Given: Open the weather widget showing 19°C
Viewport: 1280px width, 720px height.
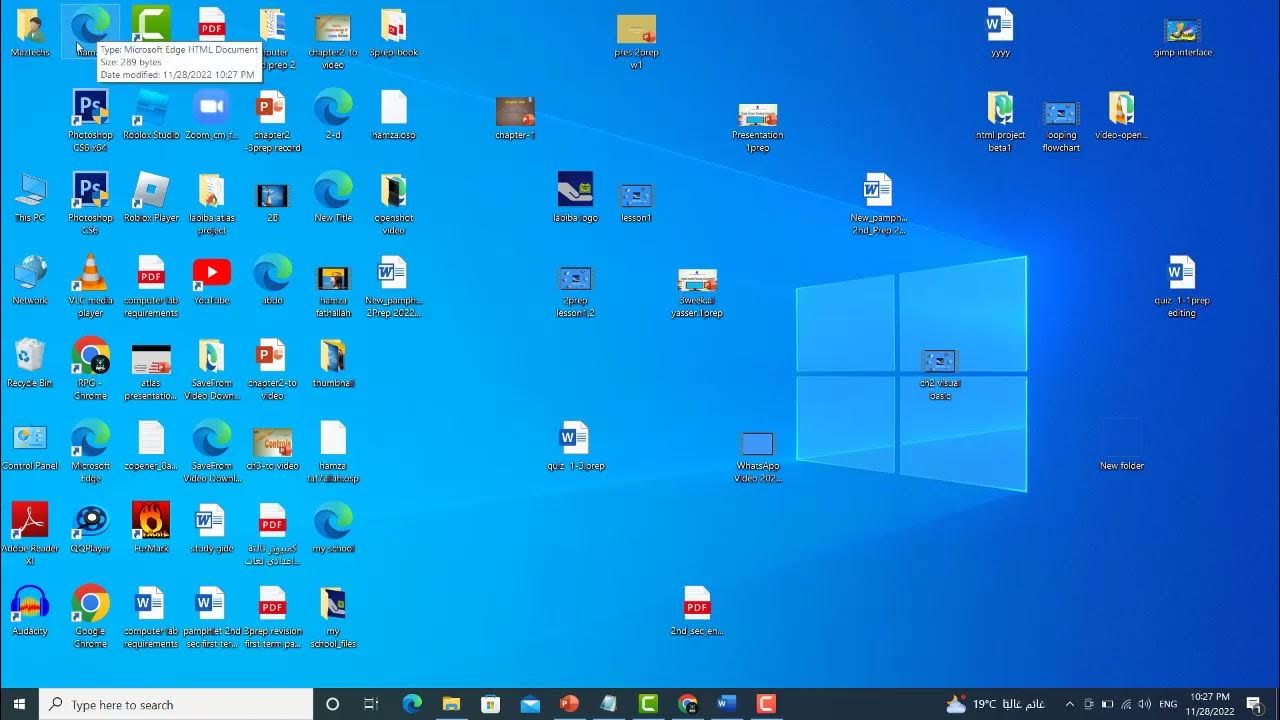Looking at the screenshot, I should (x=995, y=704).
